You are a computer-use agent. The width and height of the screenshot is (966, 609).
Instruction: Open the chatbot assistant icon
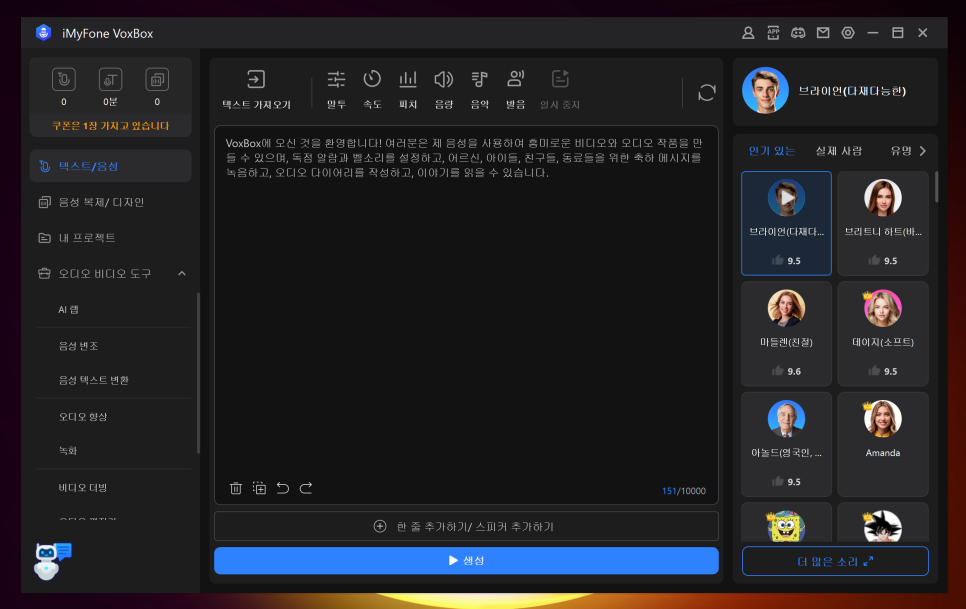pyautogui.click(x=52, y=561)
